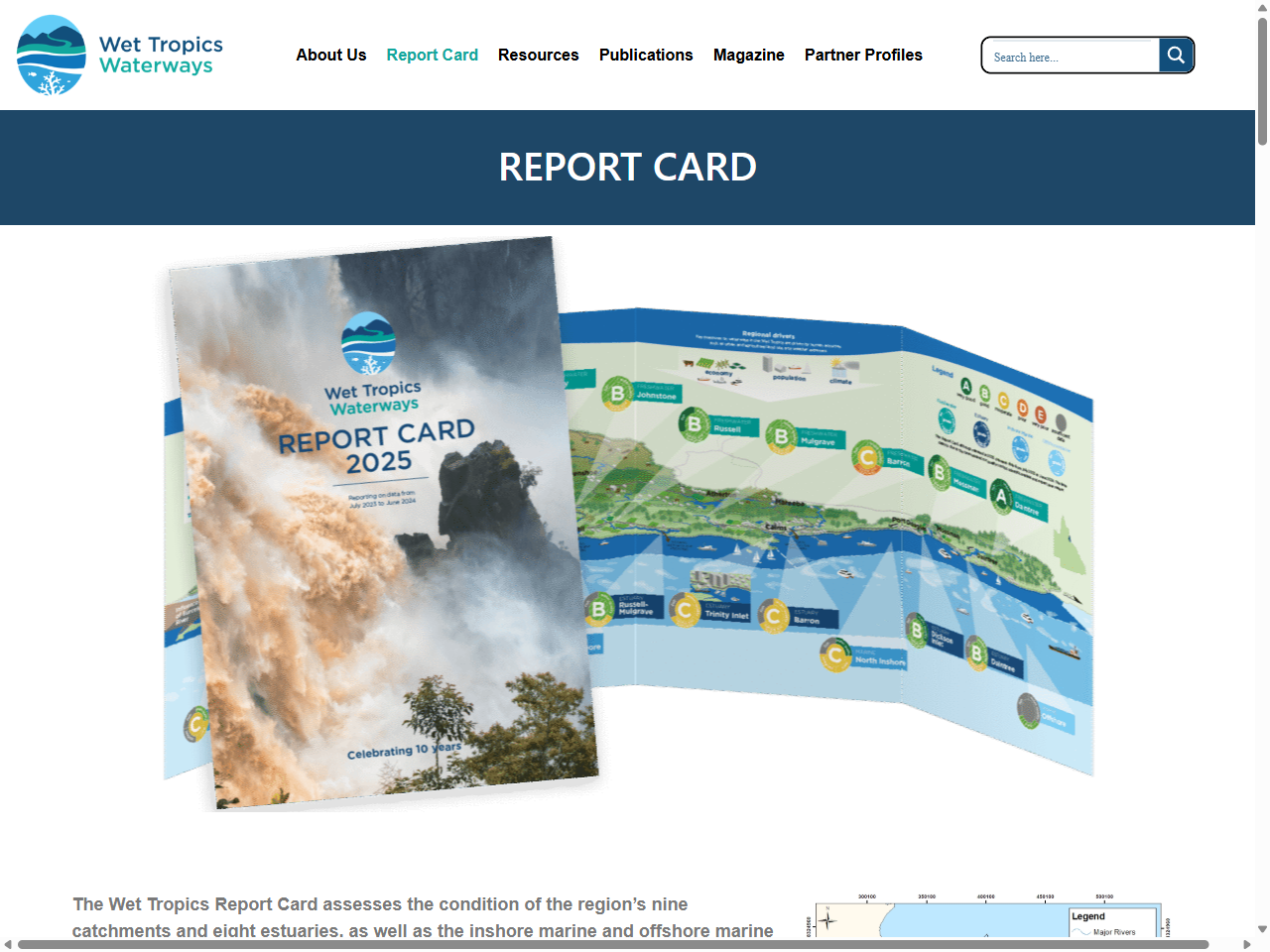Click the search magnifier icon
This screenshot has height=952, width=1270.
[x=1176, y=55]
